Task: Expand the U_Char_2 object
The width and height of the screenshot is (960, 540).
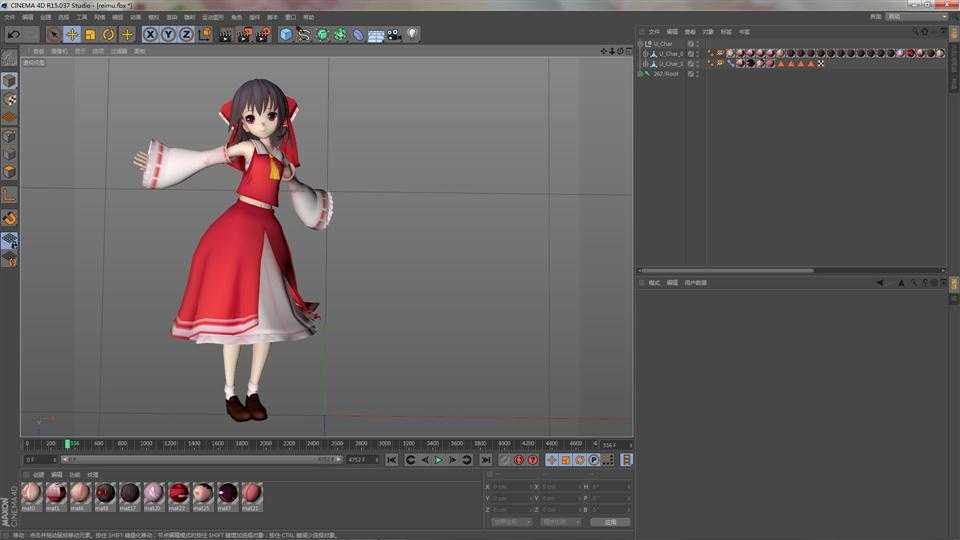Action: pos(645,64)
